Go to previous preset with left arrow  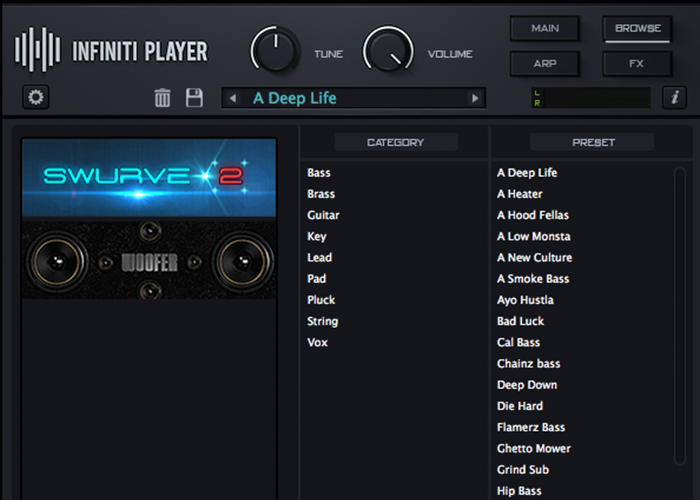tap(233, 98)
